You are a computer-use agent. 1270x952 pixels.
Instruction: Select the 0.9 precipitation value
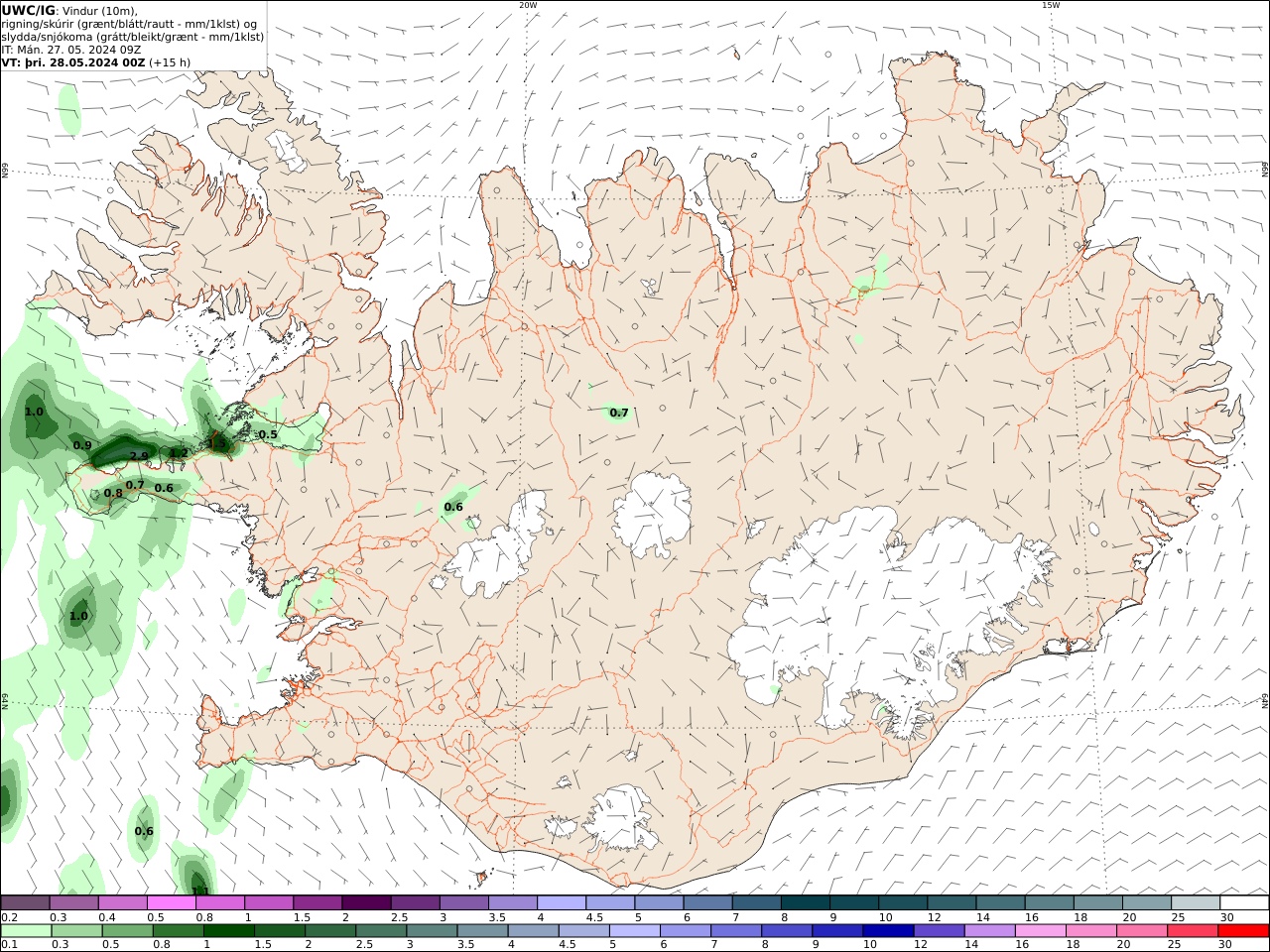(x=82, y=446)
